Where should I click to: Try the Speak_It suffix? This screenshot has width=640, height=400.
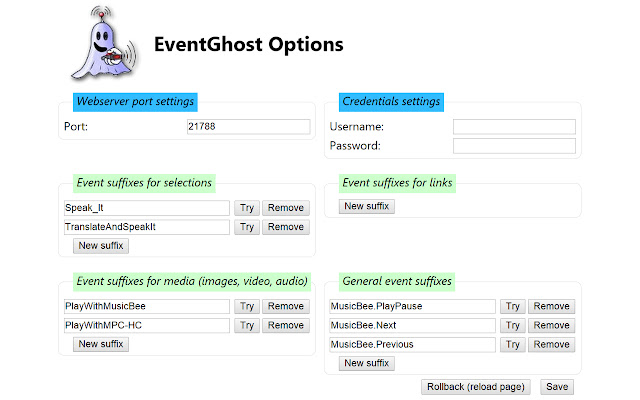(247, 208)
